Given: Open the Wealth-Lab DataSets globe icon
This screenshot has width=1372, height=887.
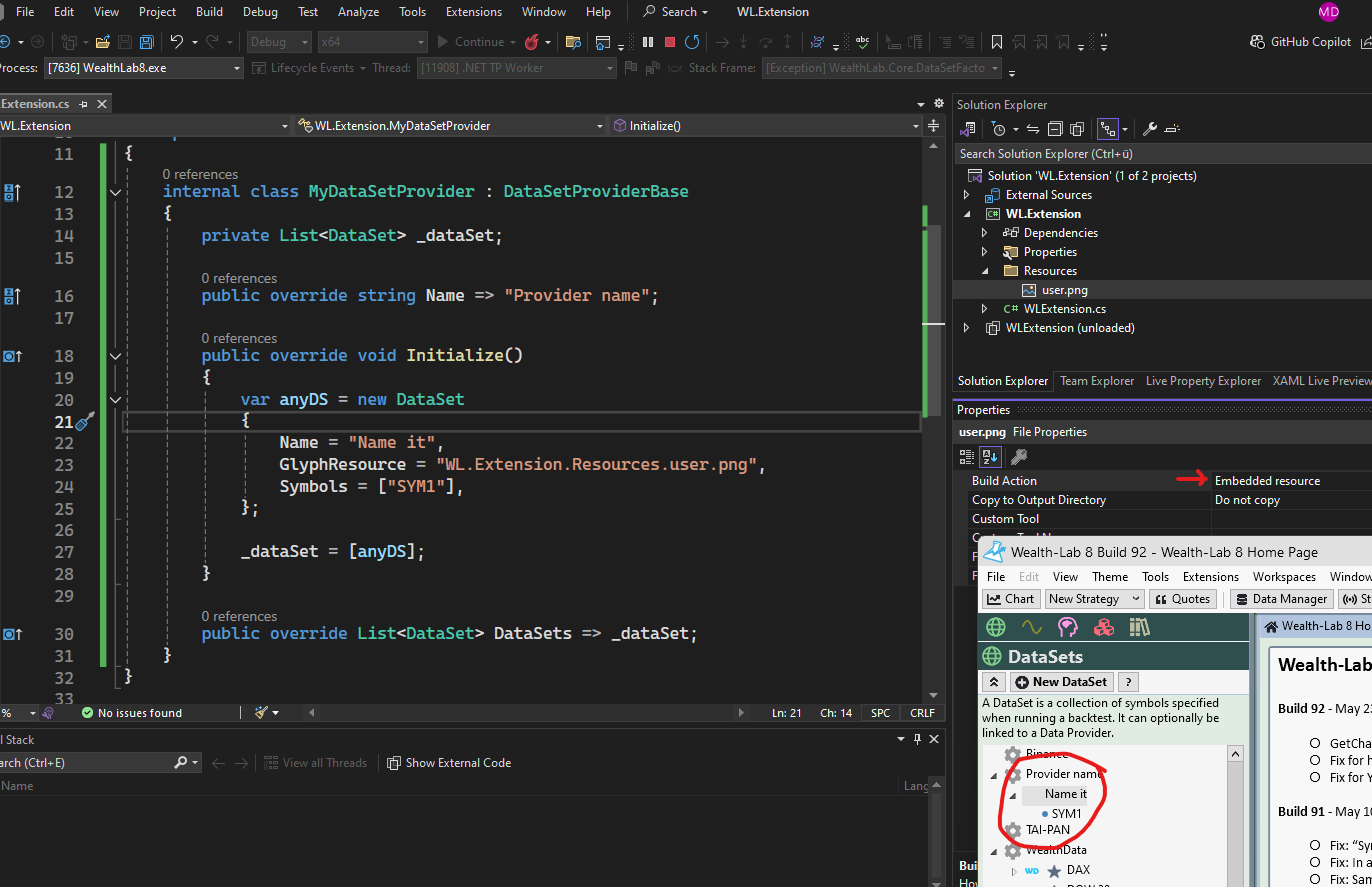Looking at the screenshot, I should (x=996, y=627).
